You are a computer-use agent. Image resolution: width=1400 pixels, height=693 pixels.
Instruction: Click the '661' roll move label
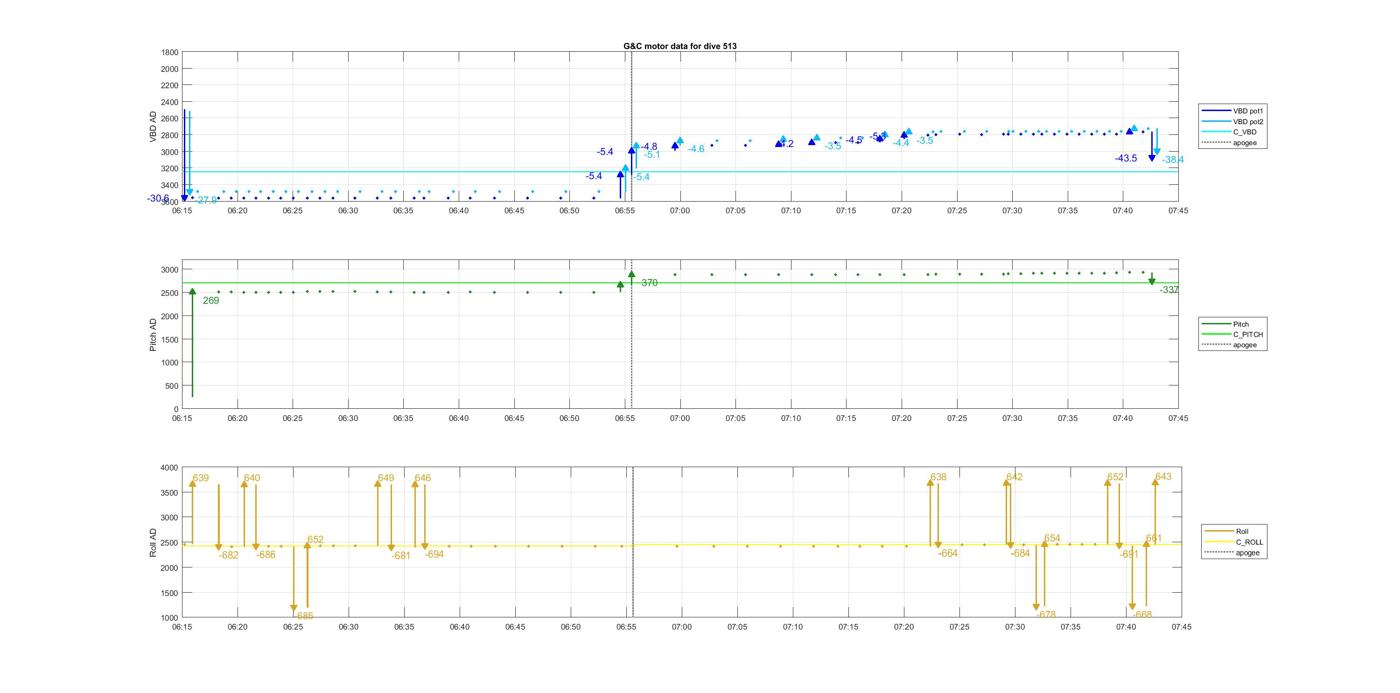coord(1154,538)
